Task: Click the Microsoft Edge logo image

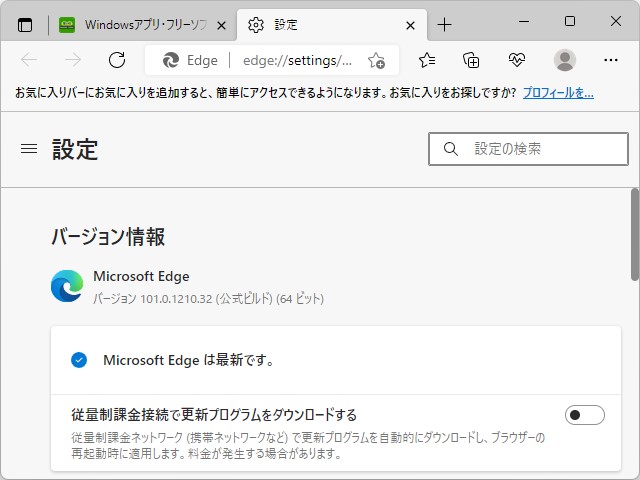Action: [67, 286]
